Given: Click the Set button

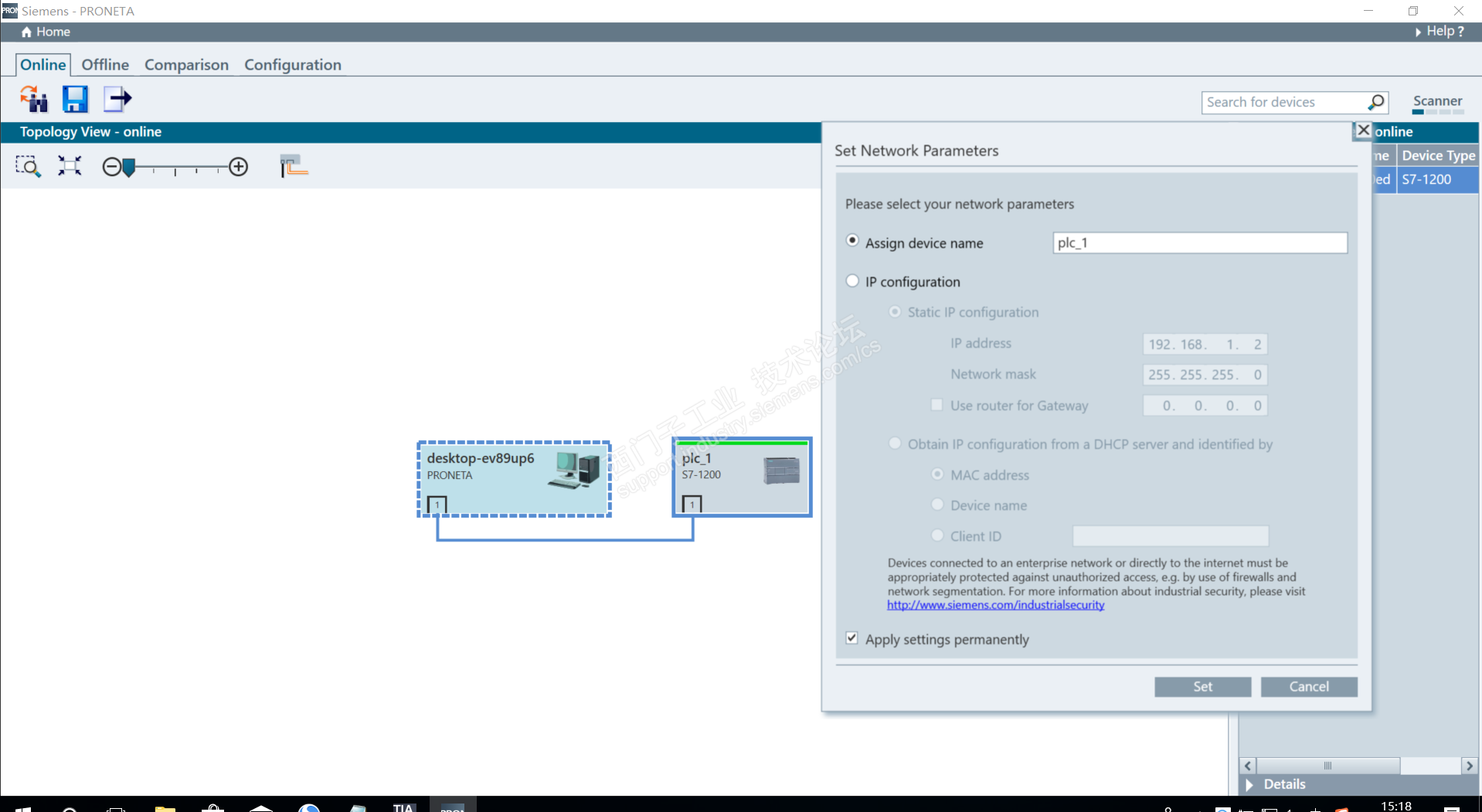Looking at the screenshot, I should 1202,687.
